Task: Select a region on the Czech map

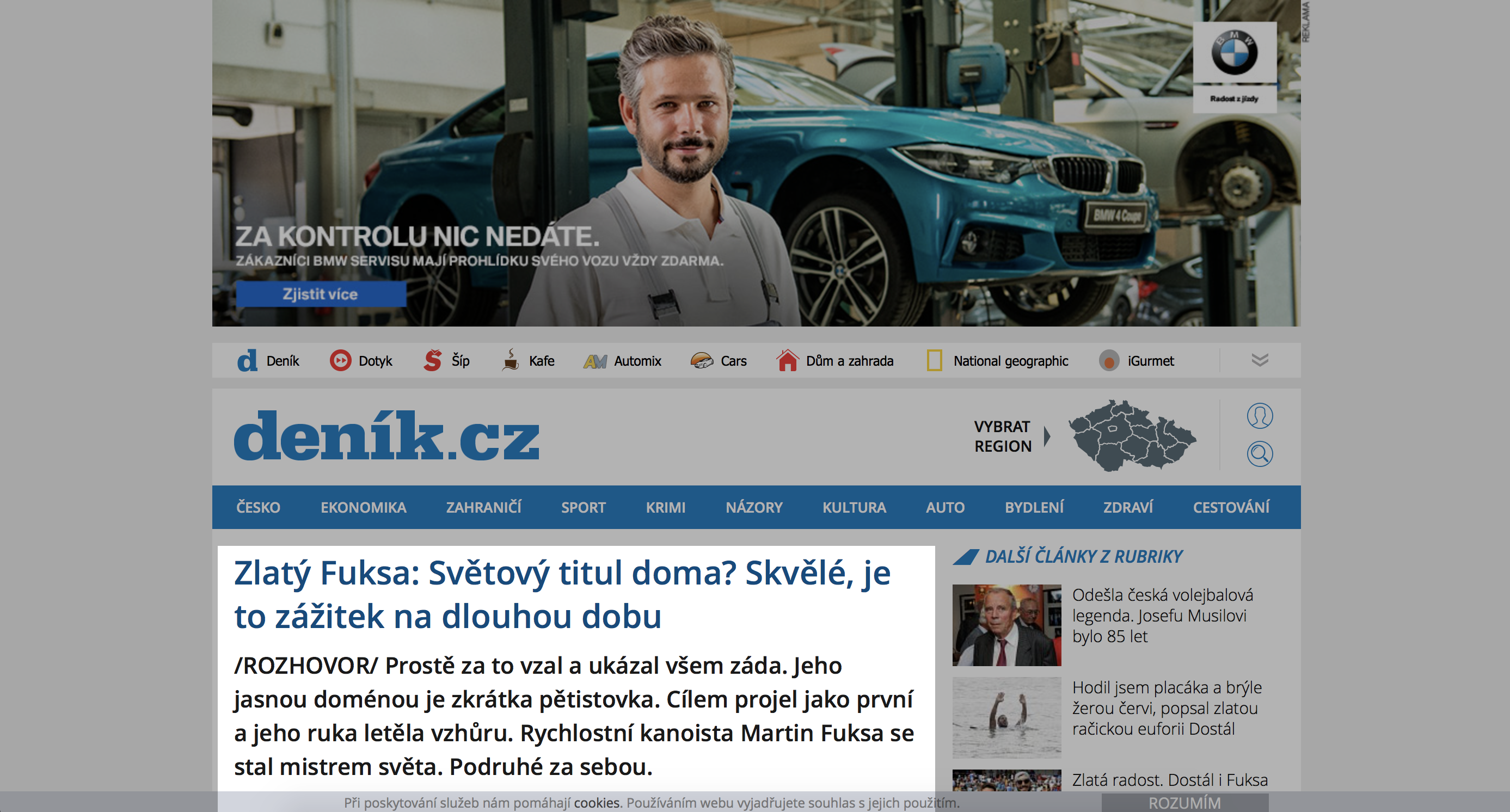Action: click(1132, 435)
